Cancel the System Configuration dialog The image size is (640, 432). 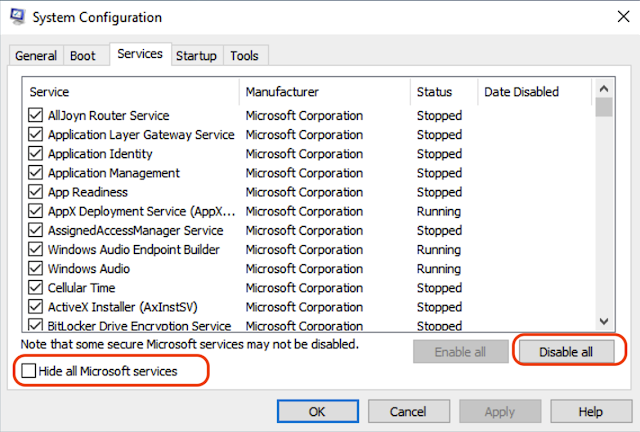pyautogui.click(x=408, y=411)
